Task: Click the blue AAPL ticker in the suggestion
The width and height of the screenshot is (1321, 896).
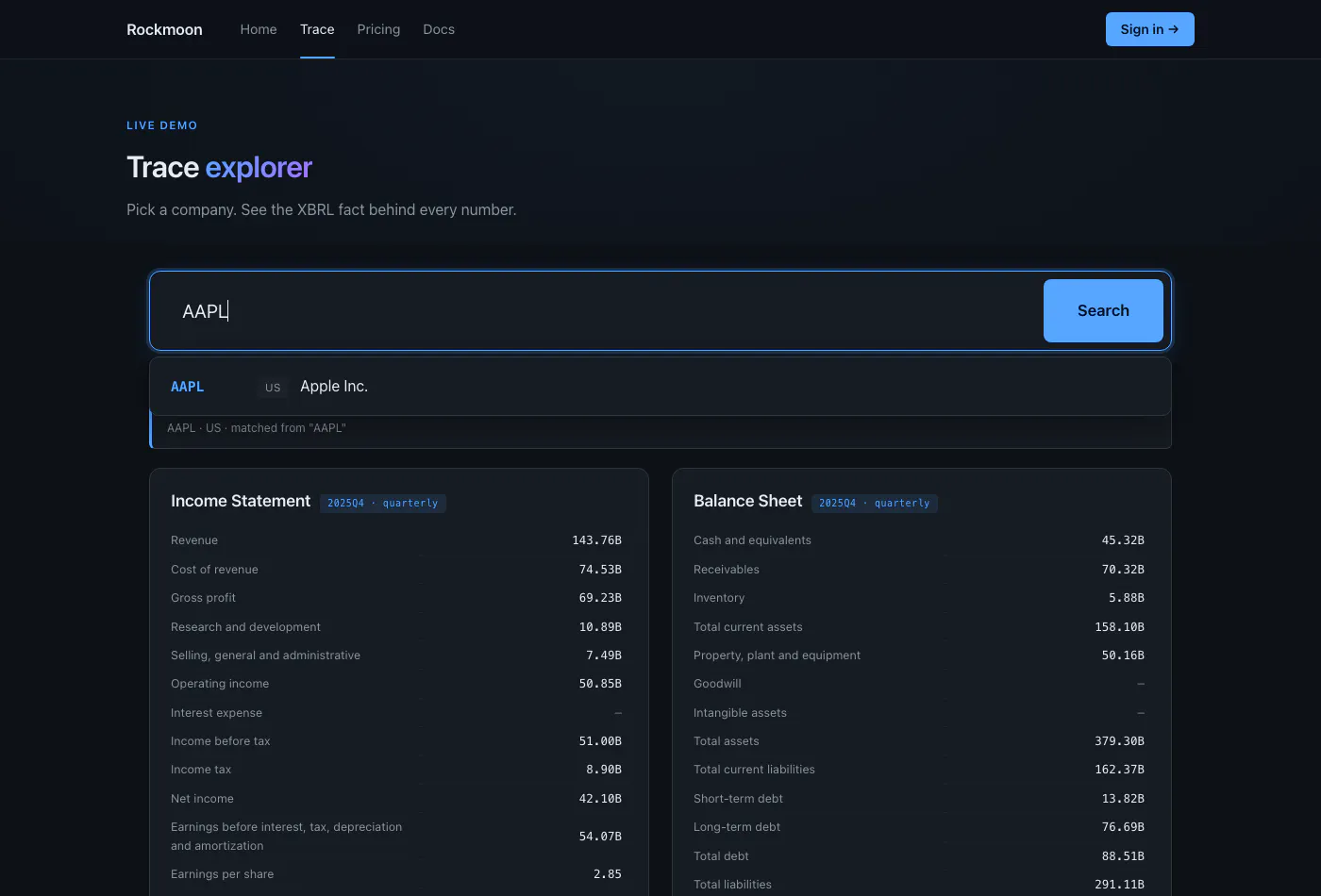Action: click(187, 387)
